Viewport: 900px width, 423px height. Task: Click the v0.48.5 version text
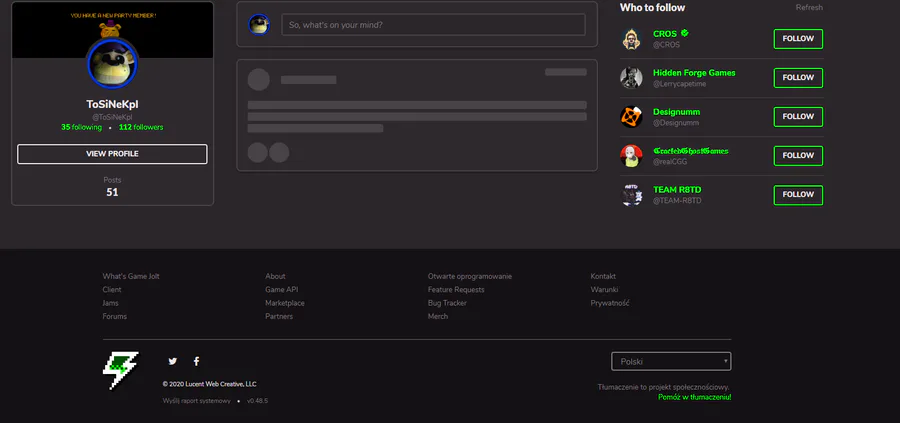[x=257, y=401]
